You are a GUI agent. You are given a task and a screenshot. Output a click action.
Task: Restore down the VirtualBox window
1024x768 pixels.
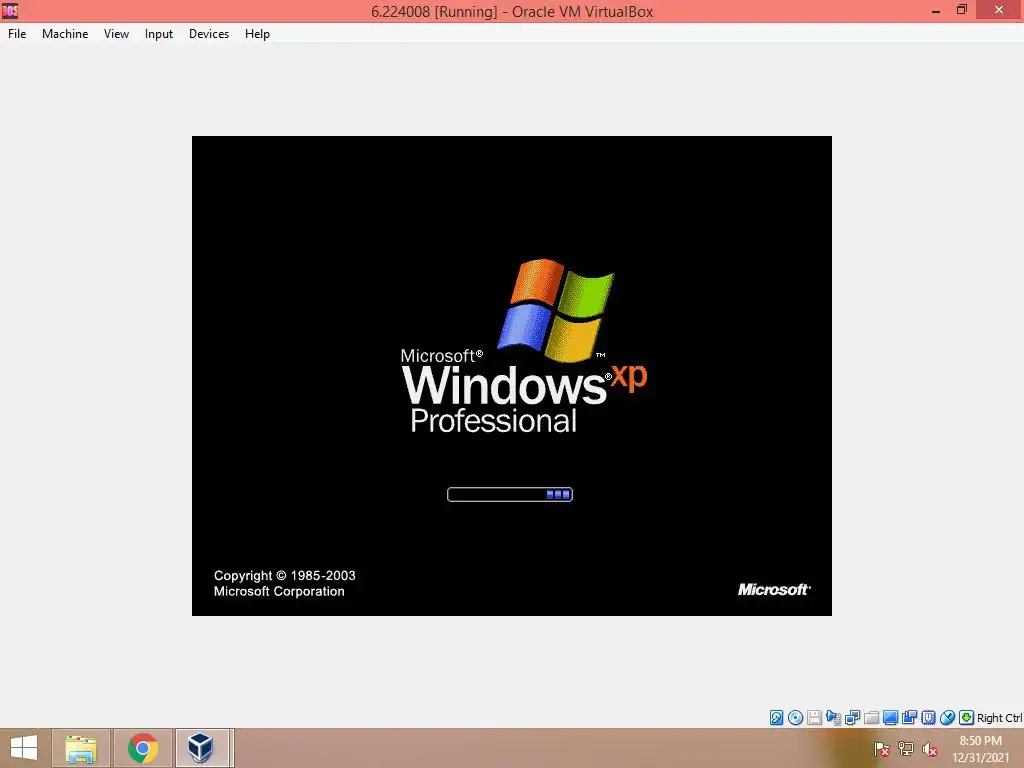(961, 10)
